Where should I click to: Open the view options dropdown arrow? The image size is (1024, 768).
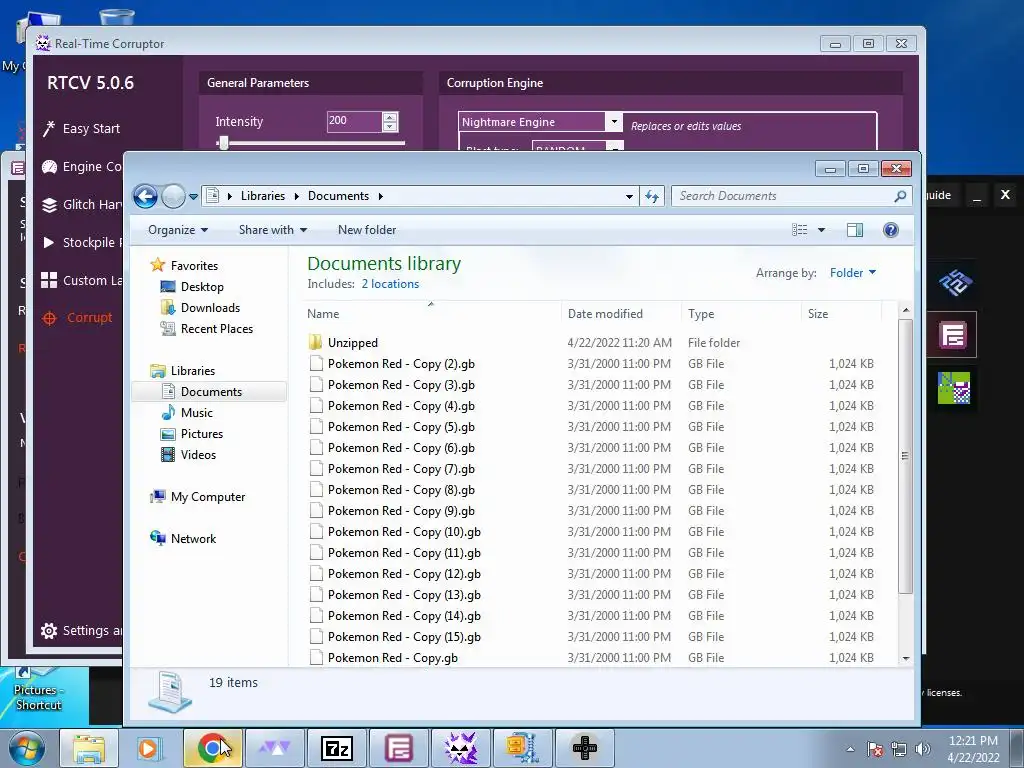click(821, 230)
